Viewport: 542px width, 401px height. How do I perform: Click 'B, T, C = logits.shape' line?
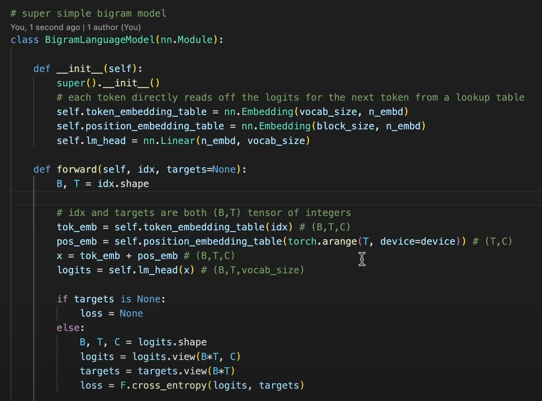pyautogui.click(x=143, y=342)
